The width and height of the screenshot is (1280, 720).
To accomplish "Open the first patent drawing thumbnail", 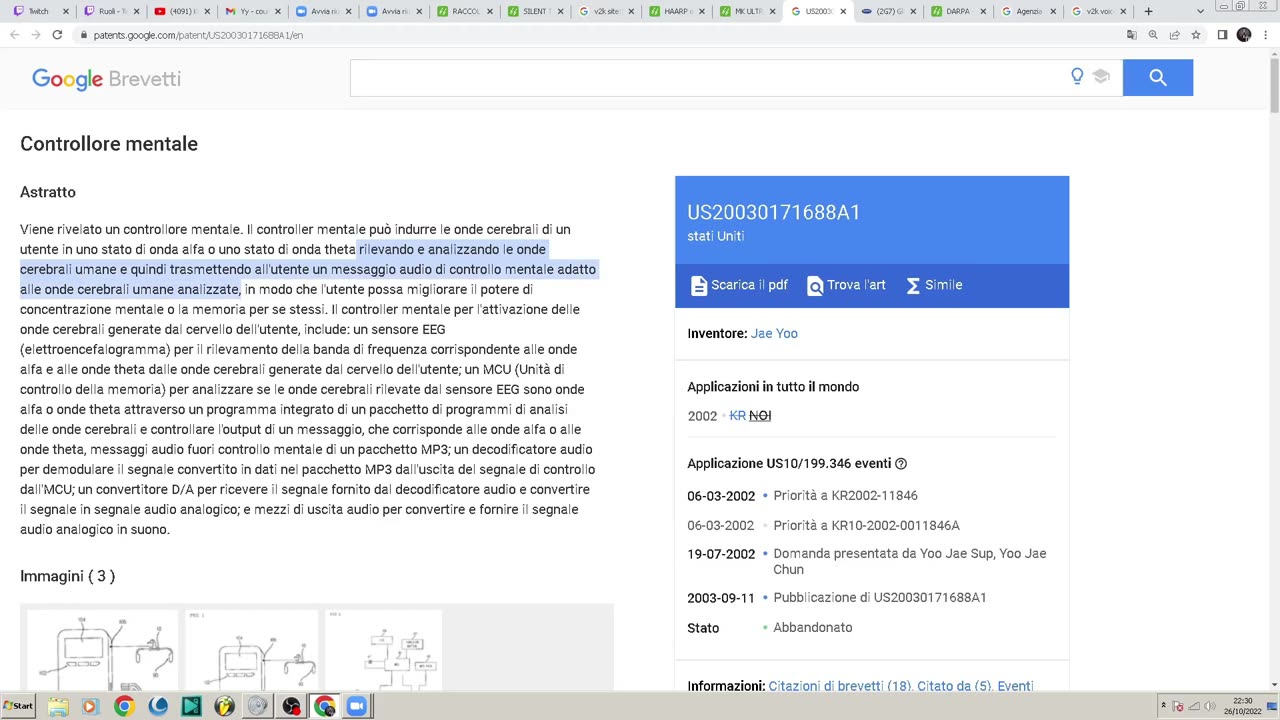I will (x=102, y=650).
